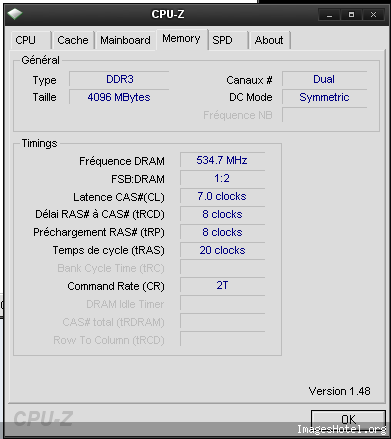
Task: Click the 20 clocks tRAS value
Action: (222, 250)
